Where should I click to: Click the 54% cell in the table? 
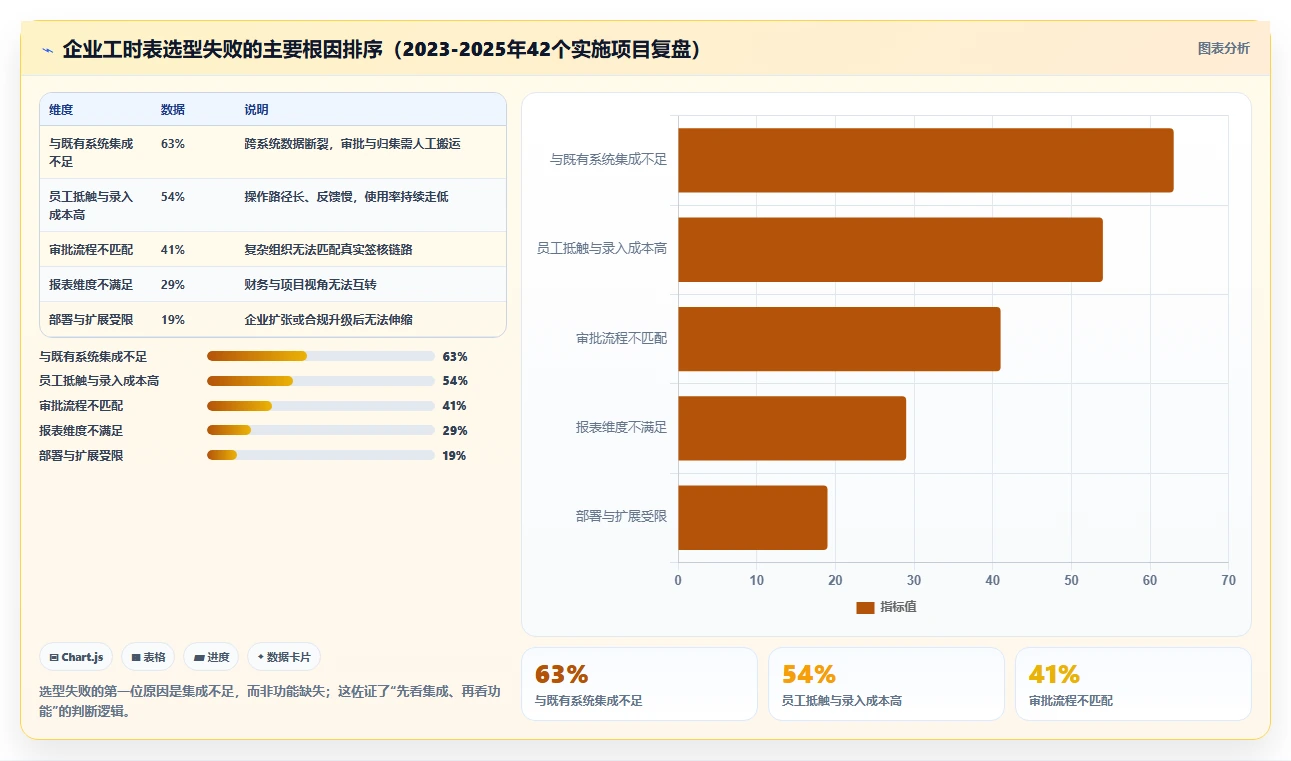[x=173, y=197]
